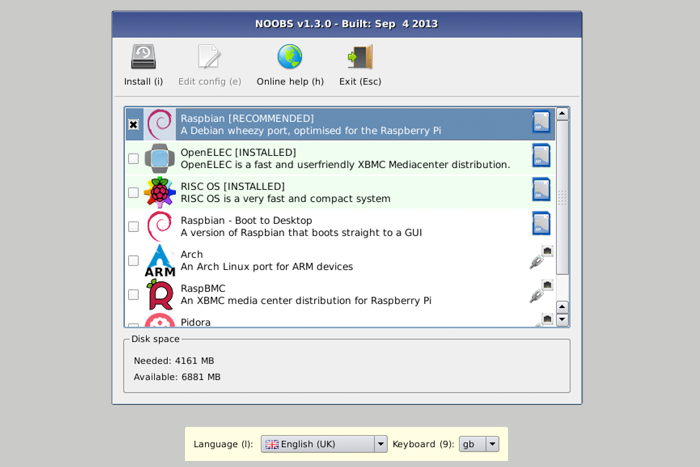Click the Edit config (e) label
Screen dimensions: 700x467
click(x=209, y=82)
